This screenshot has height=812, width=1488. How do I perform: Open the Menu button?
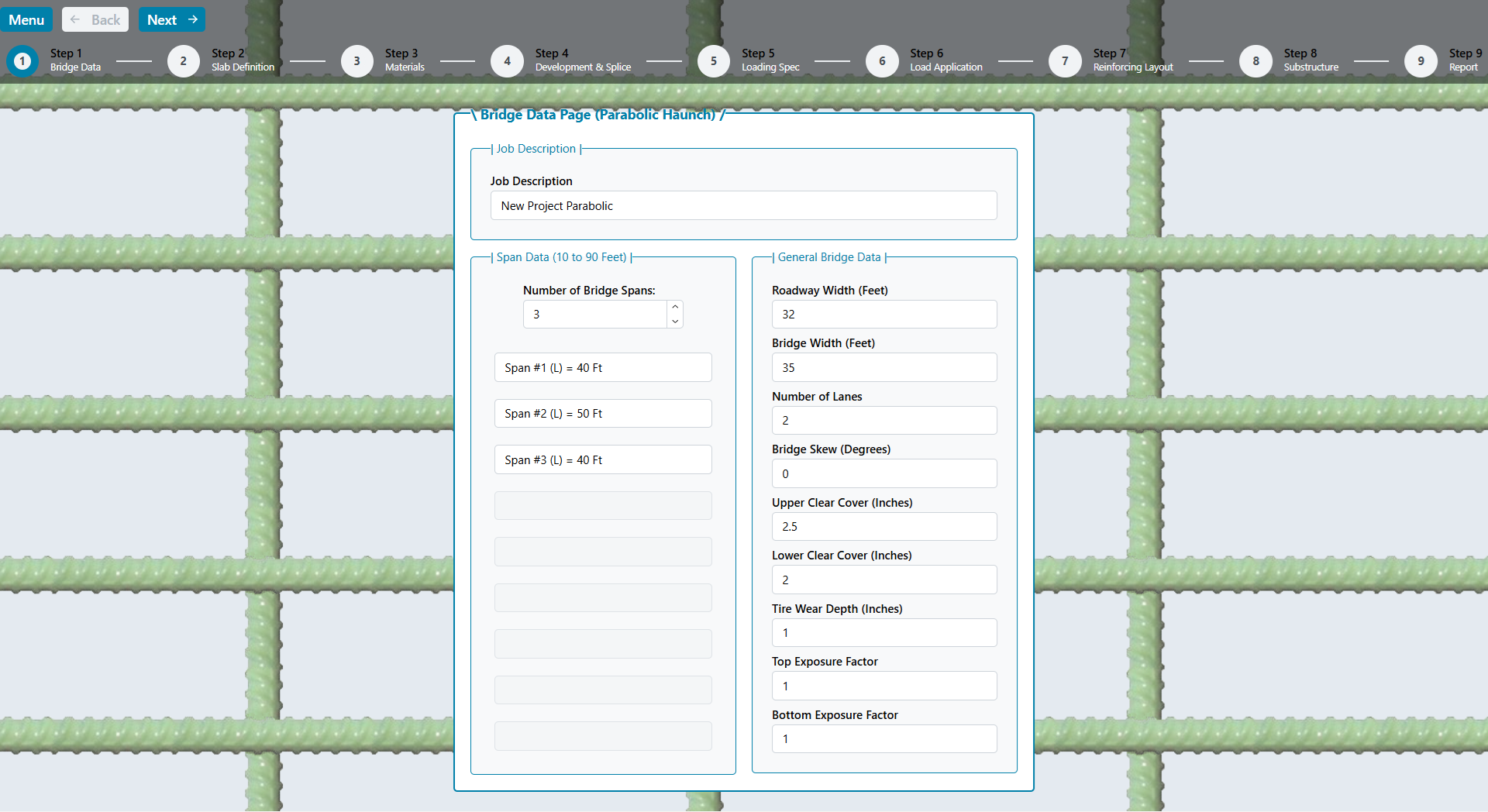click(26, 20)
